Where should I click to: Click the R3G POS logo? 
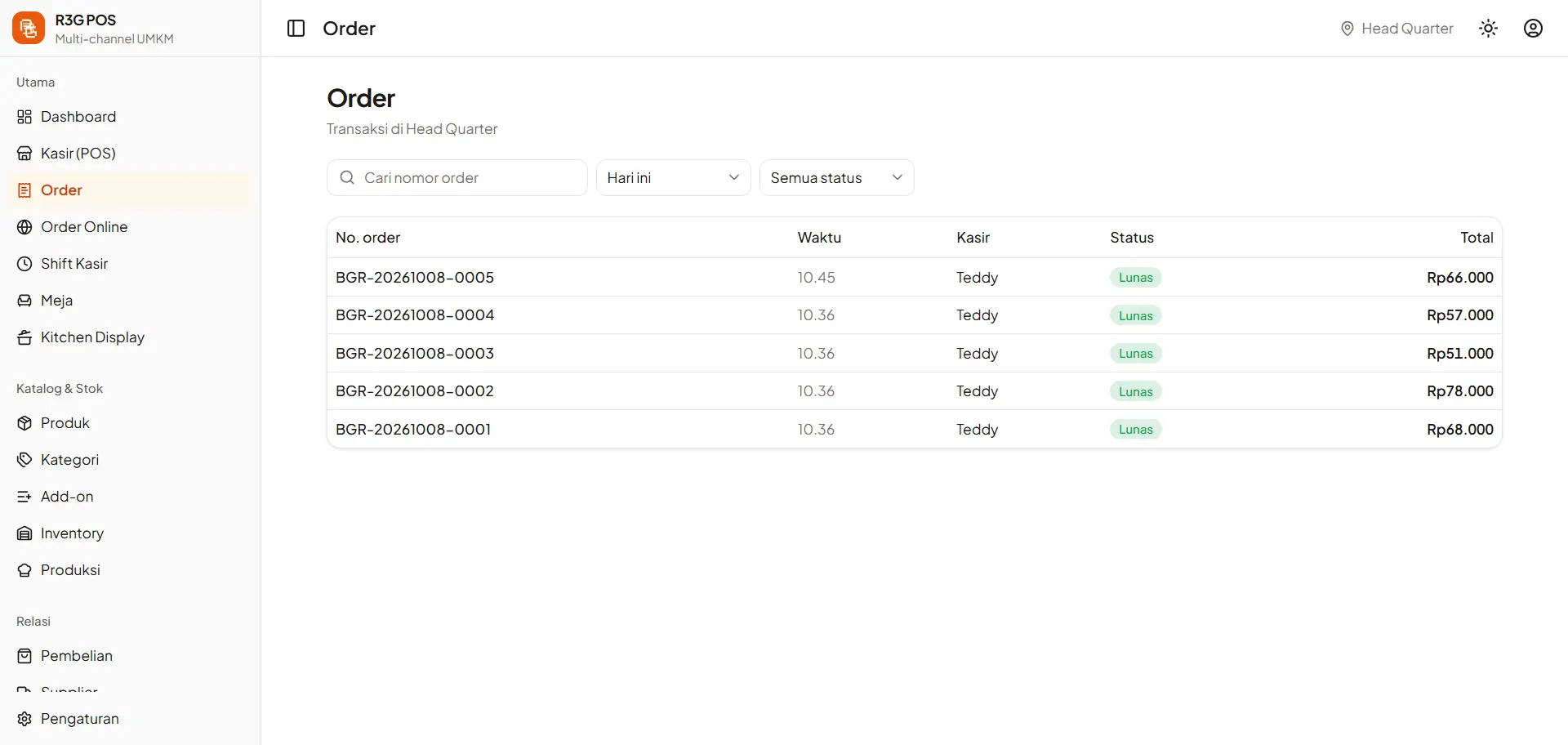29,29
